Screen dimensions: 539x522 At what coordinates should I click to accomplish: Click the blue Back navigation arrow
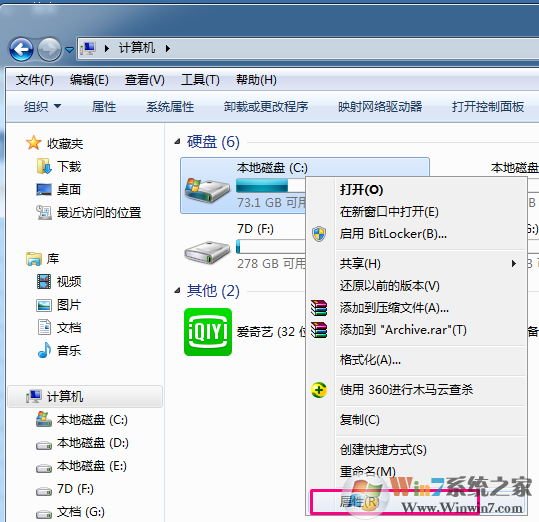[x=21, y=49]
